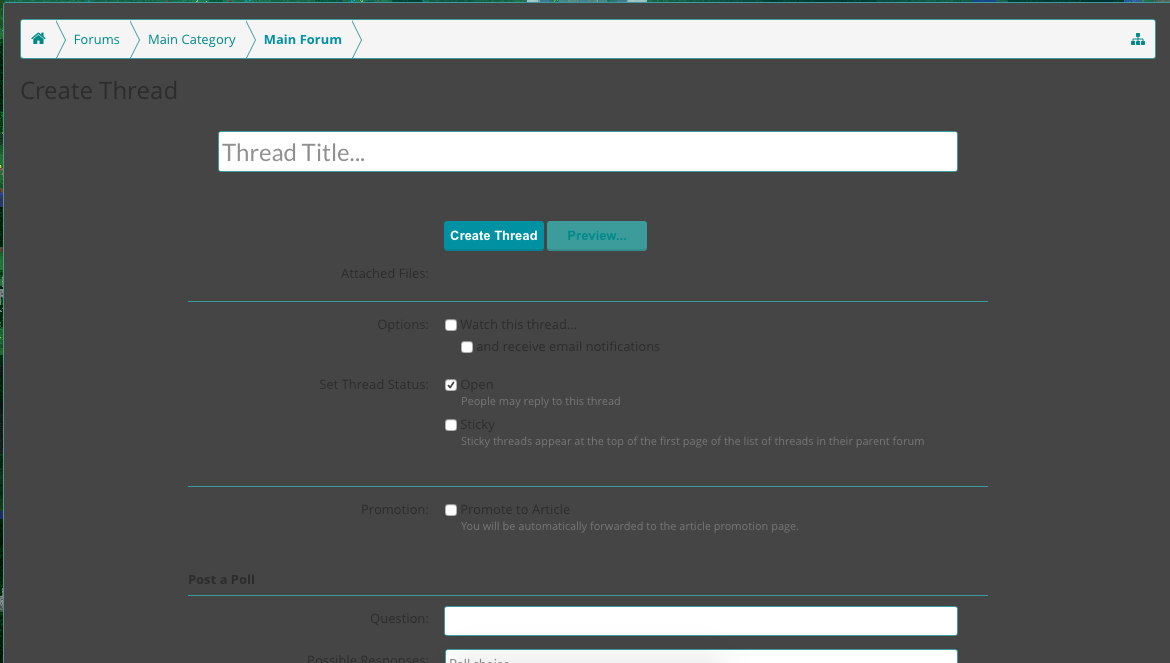The width and height of the screenshot is (1170, 663).
Task: Click the 'Attached Files:' label
Action: coord(384,274)
